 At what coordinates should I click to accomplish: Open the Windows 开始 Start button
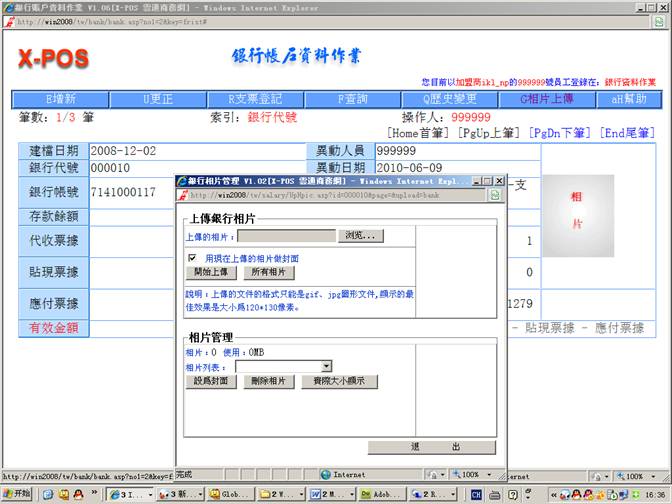coord(16,494)
